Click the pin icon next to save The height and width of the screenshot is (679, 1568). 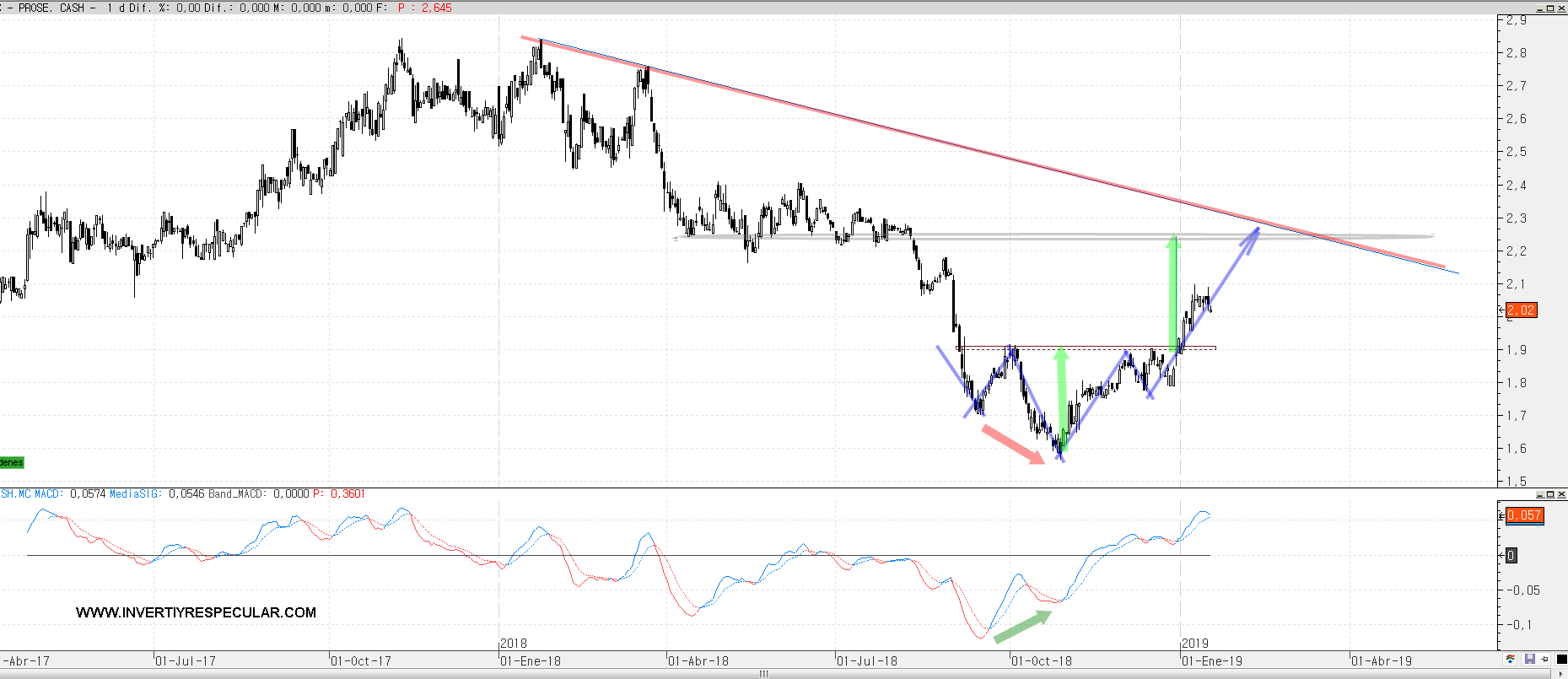pos(1544,660)
